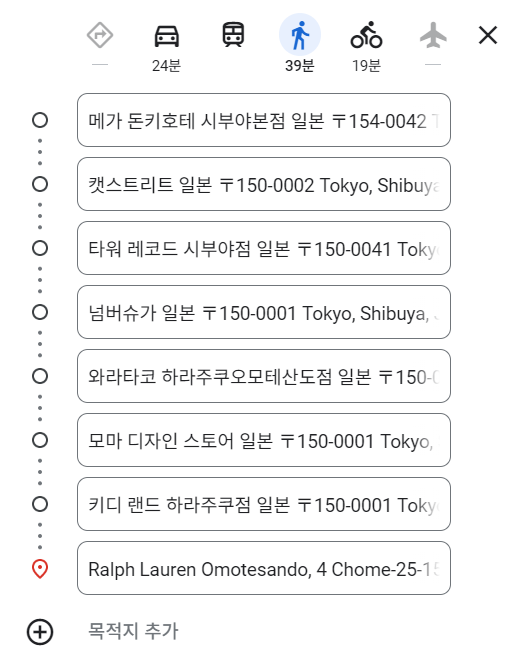Click the circle marker beside 캣스트리트
Image resolution: width=519 pixels, height=660 pixels.
click(40, 184)
